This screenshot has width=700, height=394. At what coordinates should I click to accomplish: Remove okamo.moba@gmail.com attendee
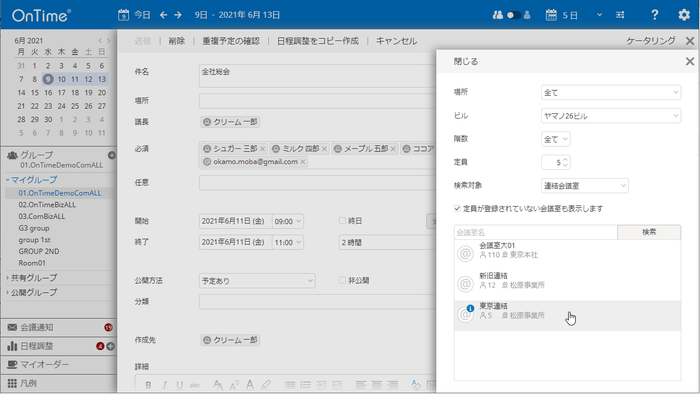[x=303, y=162]
